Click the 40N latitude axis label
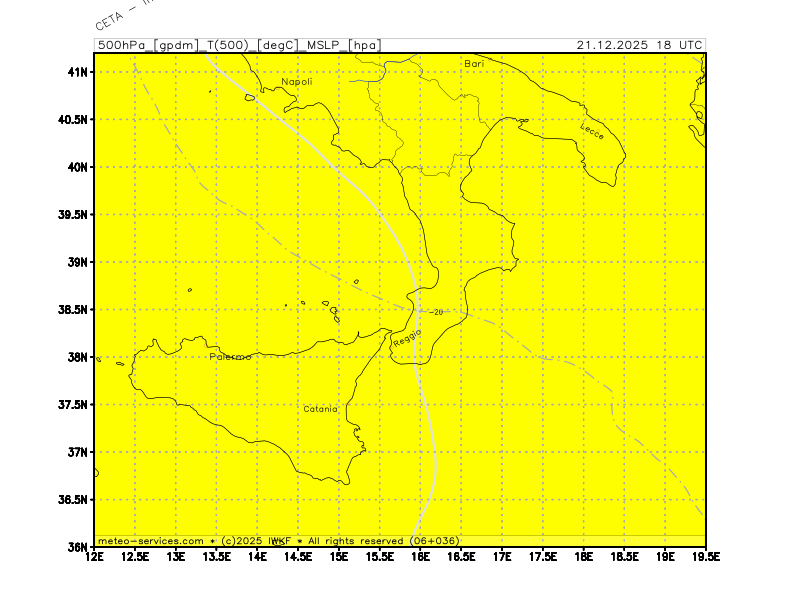The height and width of the screenshot is (600, 800). pyautogui.click(x=78, y=167)
